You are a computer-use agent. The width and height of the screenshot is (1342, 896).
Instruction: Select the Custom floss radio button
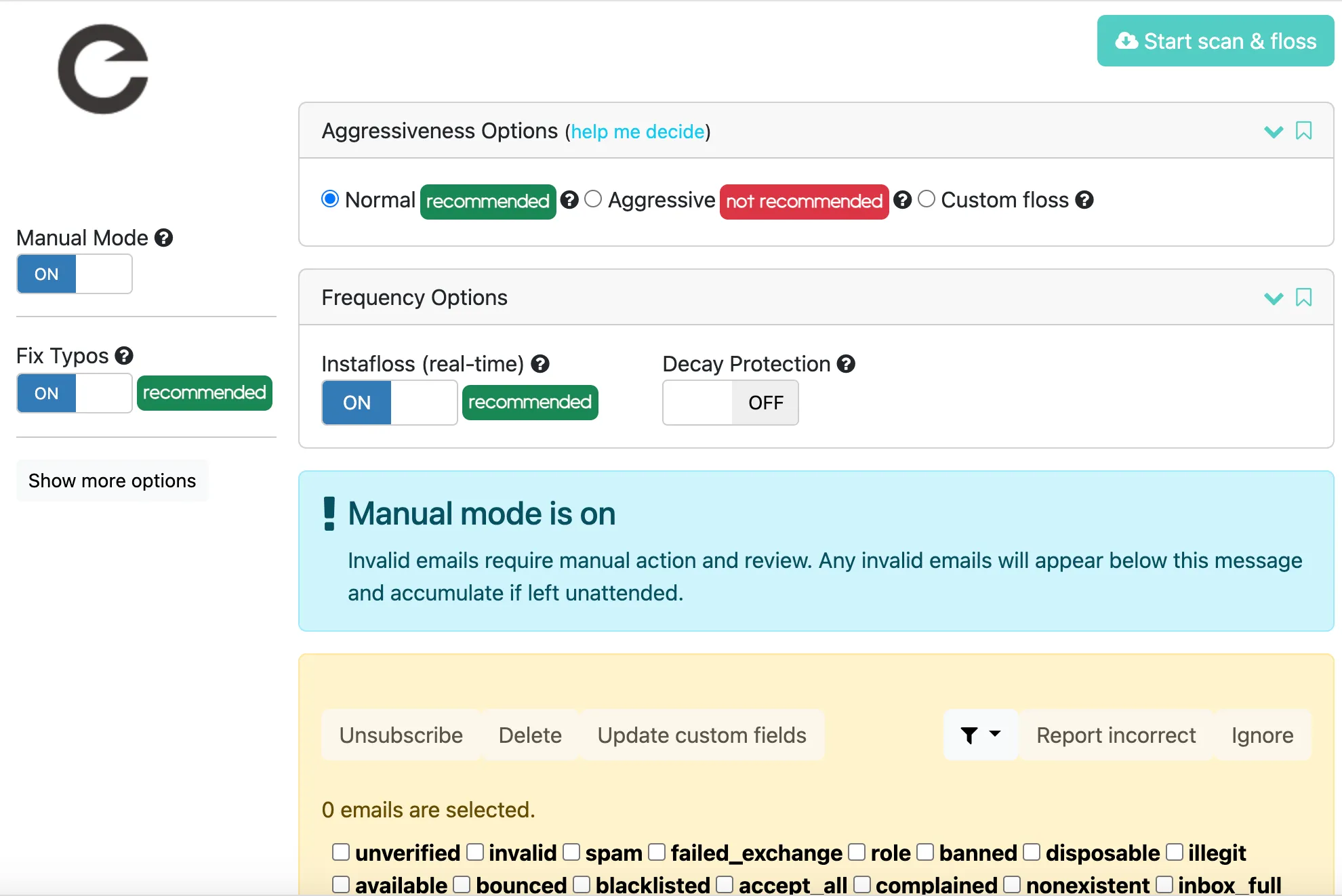tap(927, 199)
